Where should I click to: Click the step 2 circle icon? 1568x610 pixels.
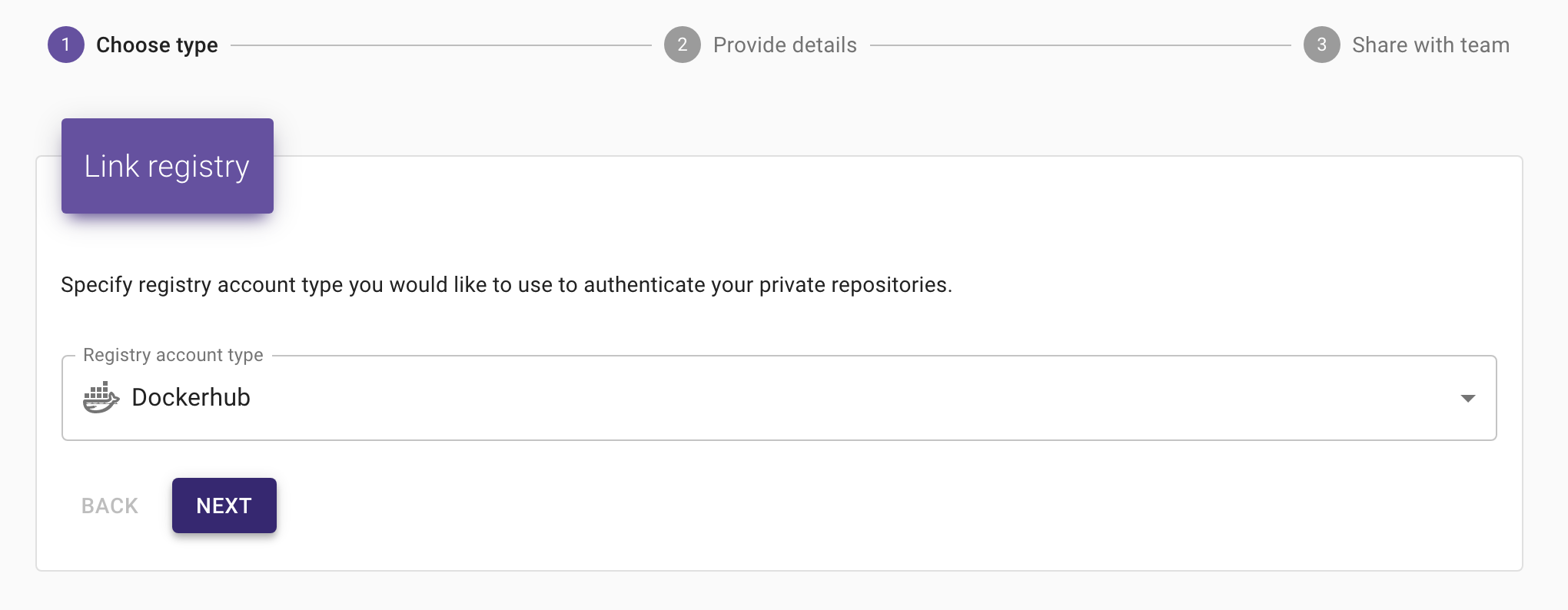point(681,45)
